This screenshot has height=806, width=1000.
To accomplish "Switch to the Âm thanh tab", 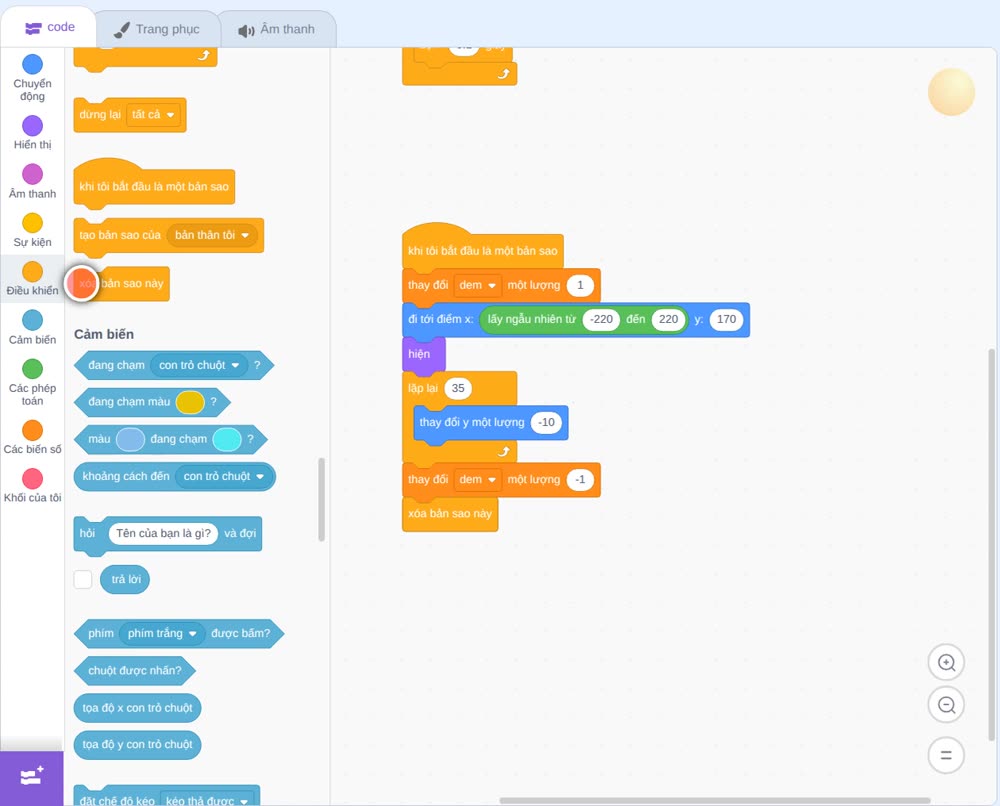I will (277, 29).
